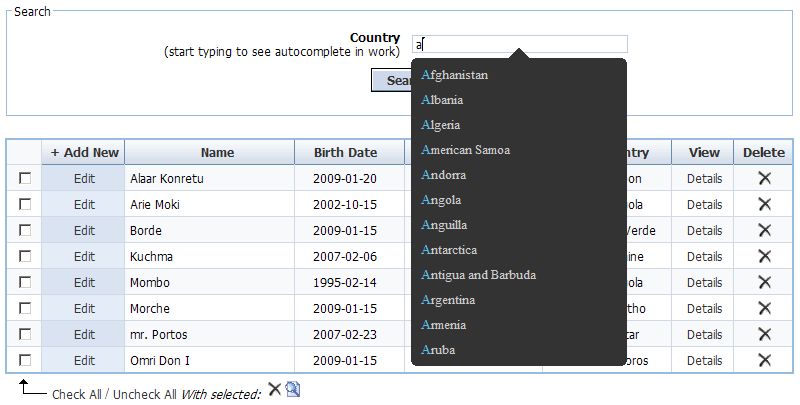Focus the Country search input field
Image resolution: width=800 pixels, height=405 pixels.
pos(520,44)
